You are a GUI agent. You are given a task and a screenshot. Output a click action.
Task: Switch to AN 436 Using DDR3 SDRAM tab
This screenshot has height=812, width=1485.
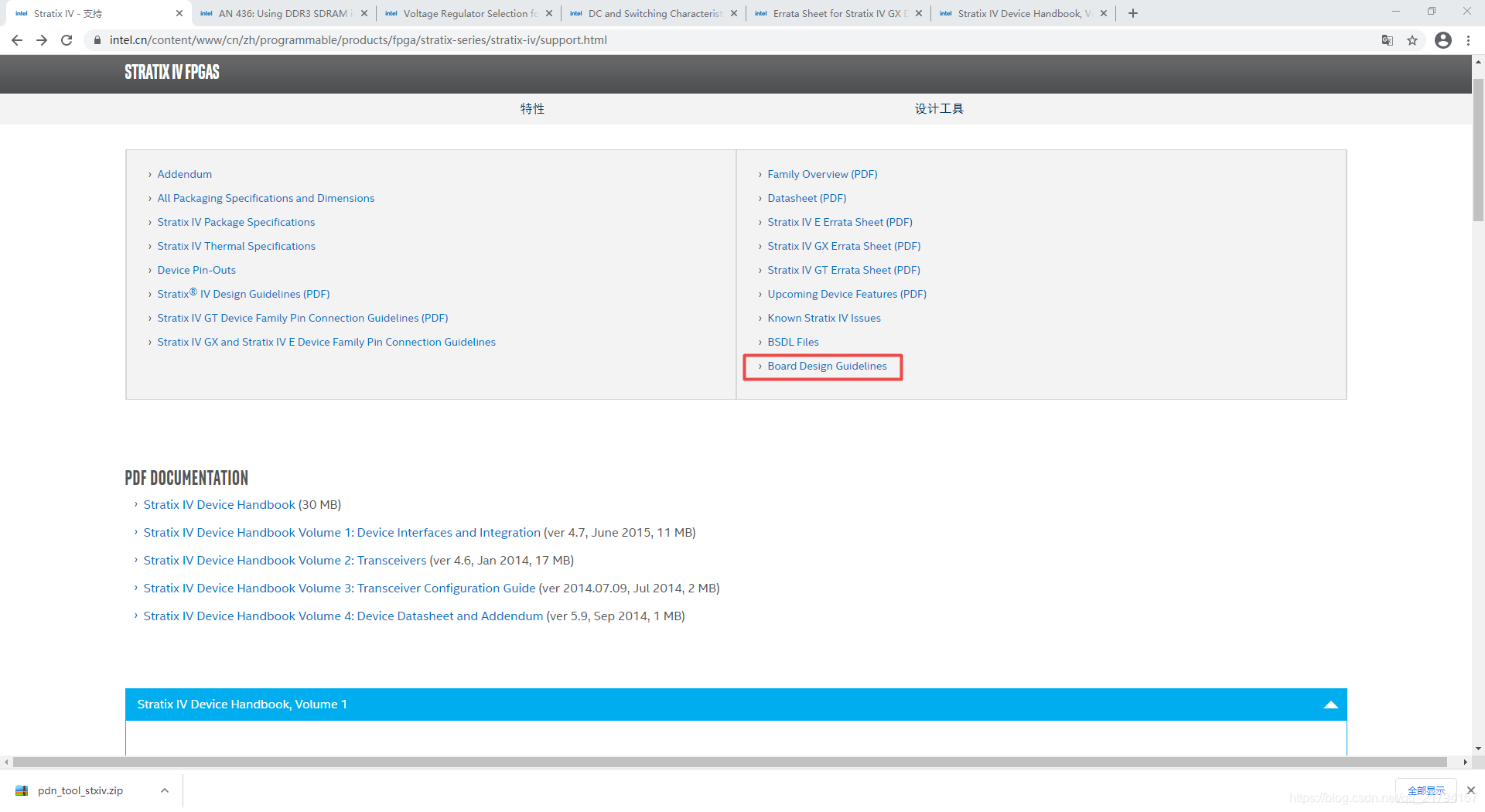[282, 13]
